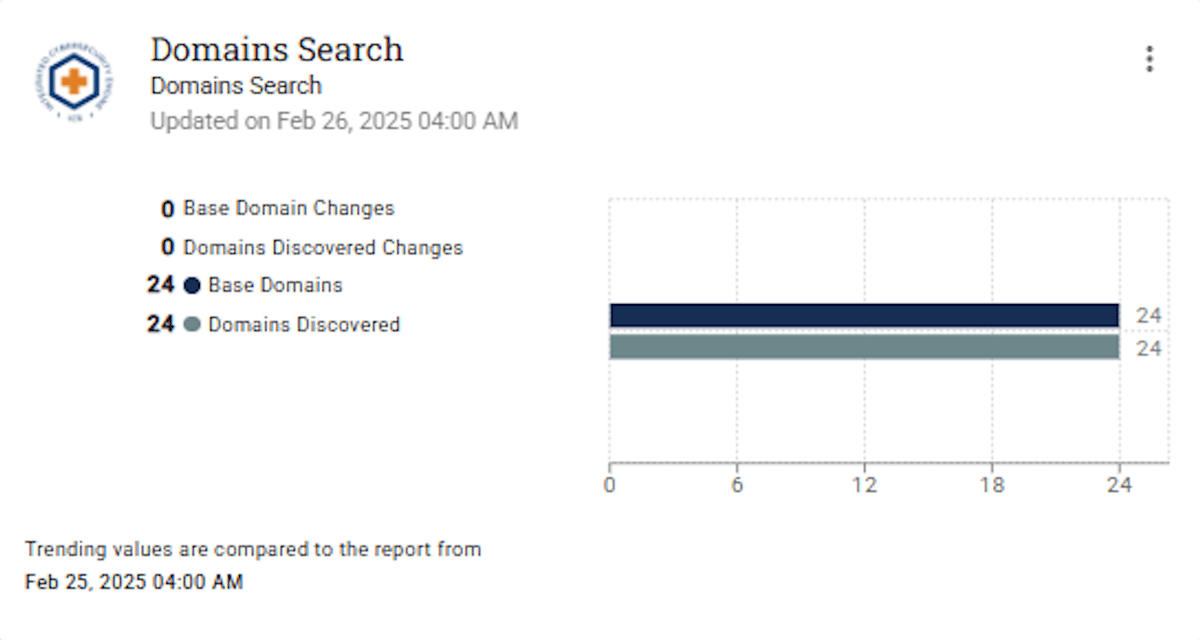Click the gray Domains Discovered bar
This screenshot has height=640, width=1200.
click(863, 347)
